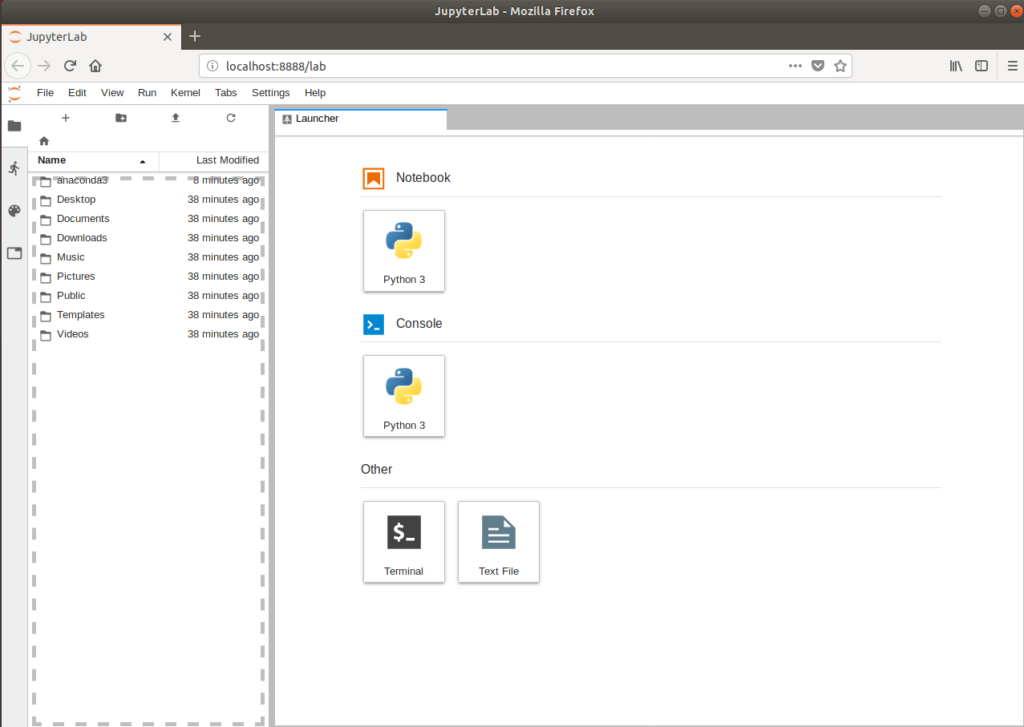
Task: Upload files using the upload icon
Action: (175, 117)
